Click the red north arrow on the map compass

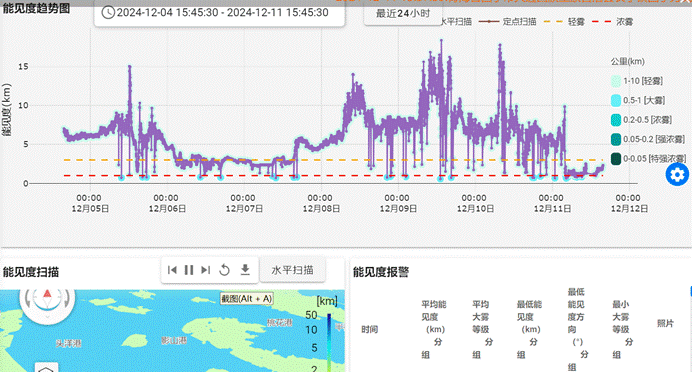click(x=47, y=293)
